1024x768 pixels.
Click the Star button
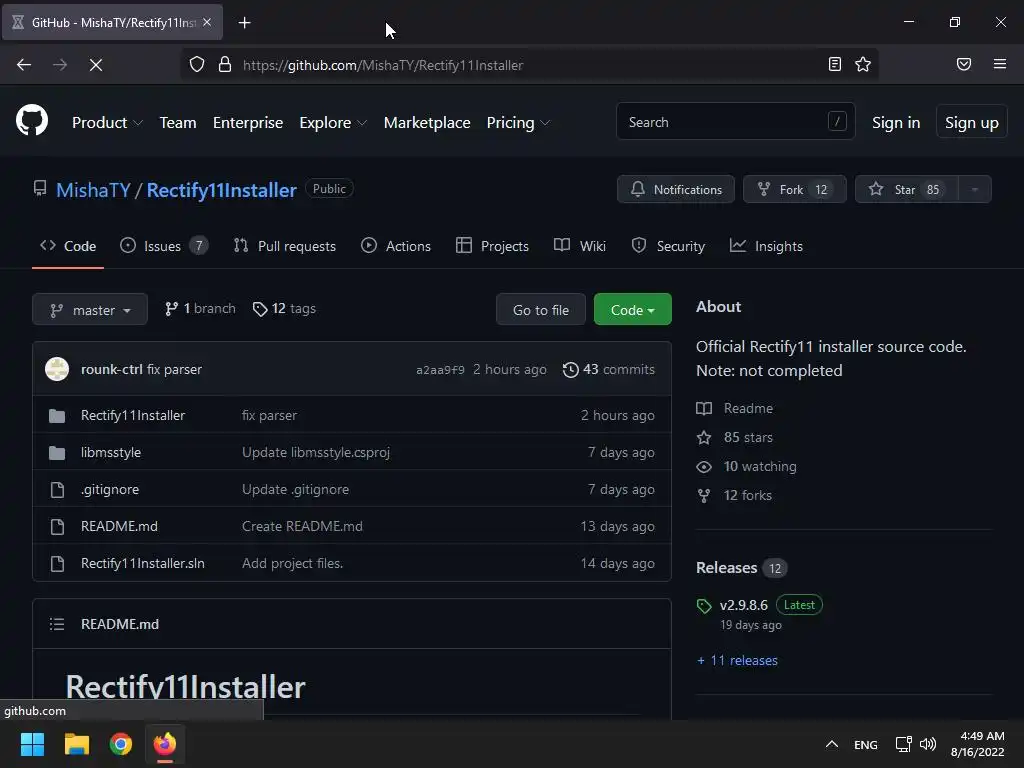[x=906, y=189]
